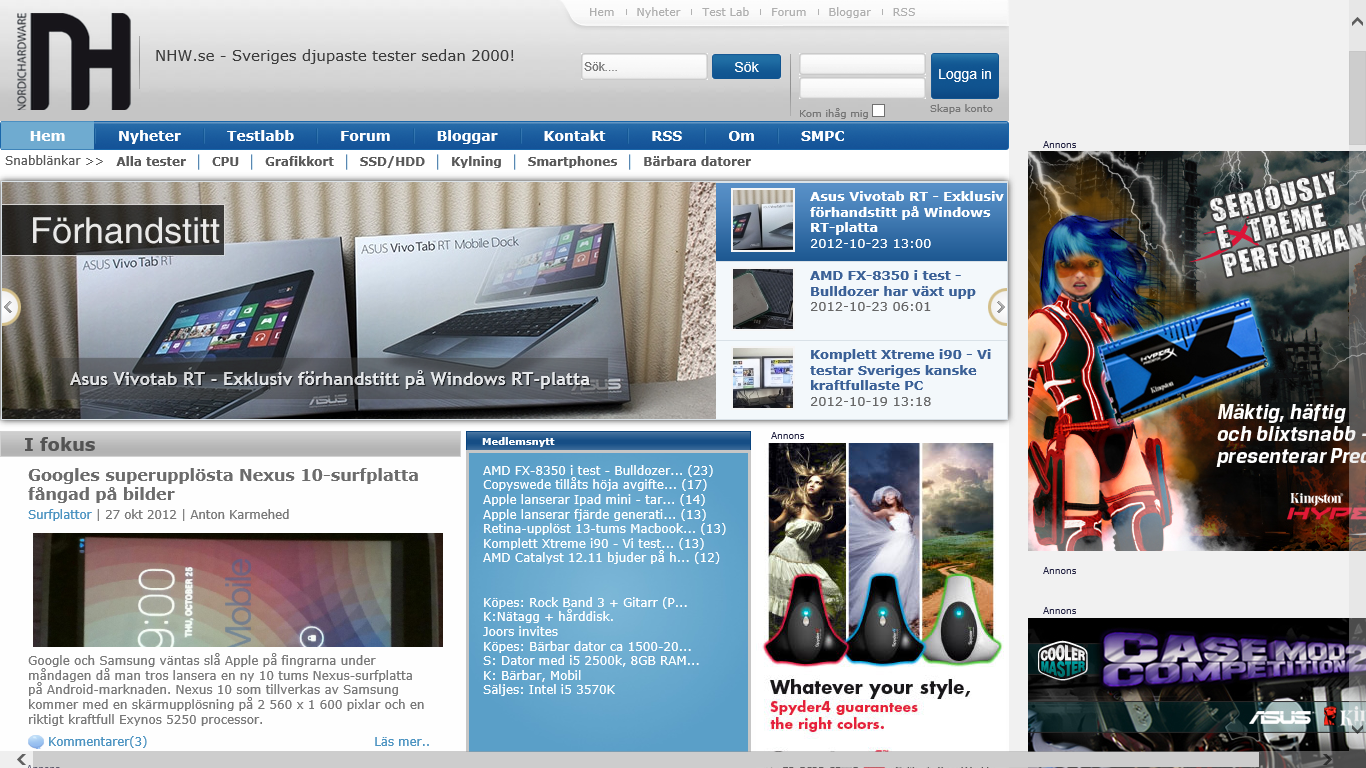Click the Läs mer link

pyautogui.click(x=402, y=741)
